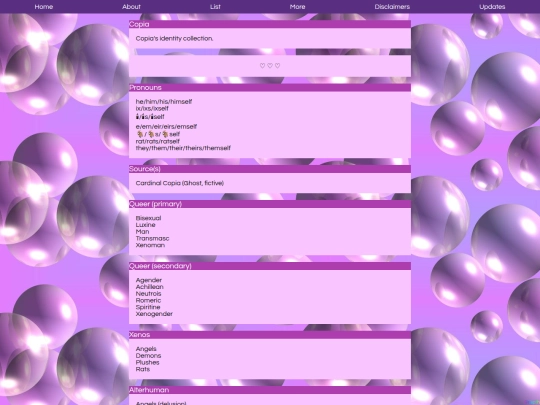Click the Pronouns section heading
540x405 pixels.
[145, 87]
